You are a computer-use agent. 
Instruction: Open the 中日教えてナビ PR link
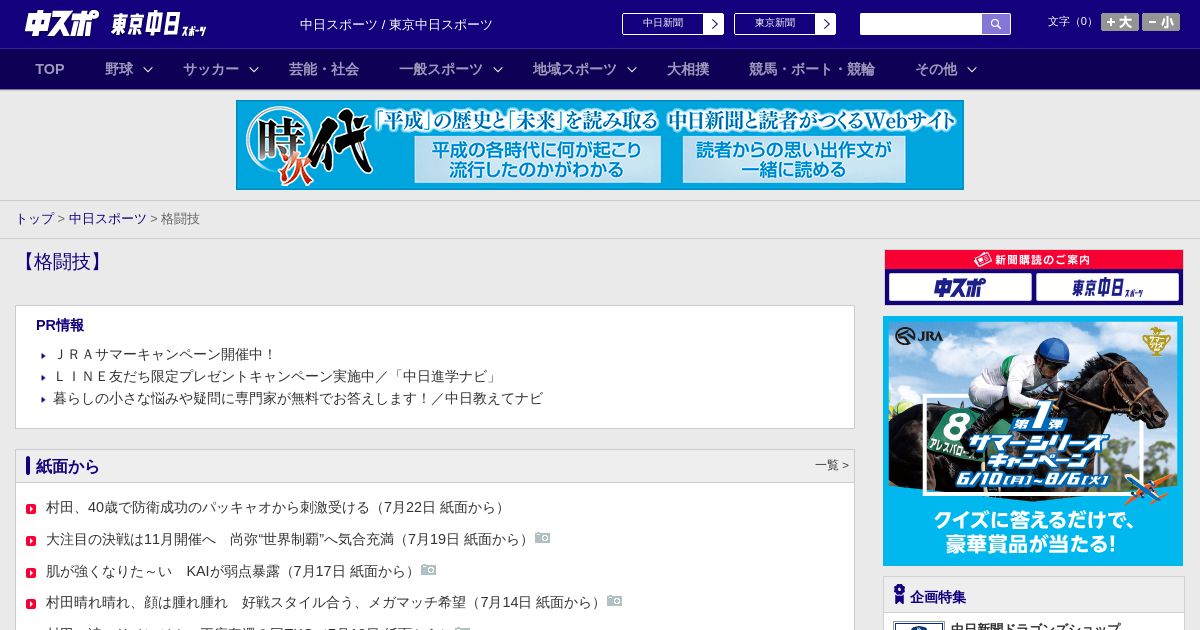[x=298, y=398]
